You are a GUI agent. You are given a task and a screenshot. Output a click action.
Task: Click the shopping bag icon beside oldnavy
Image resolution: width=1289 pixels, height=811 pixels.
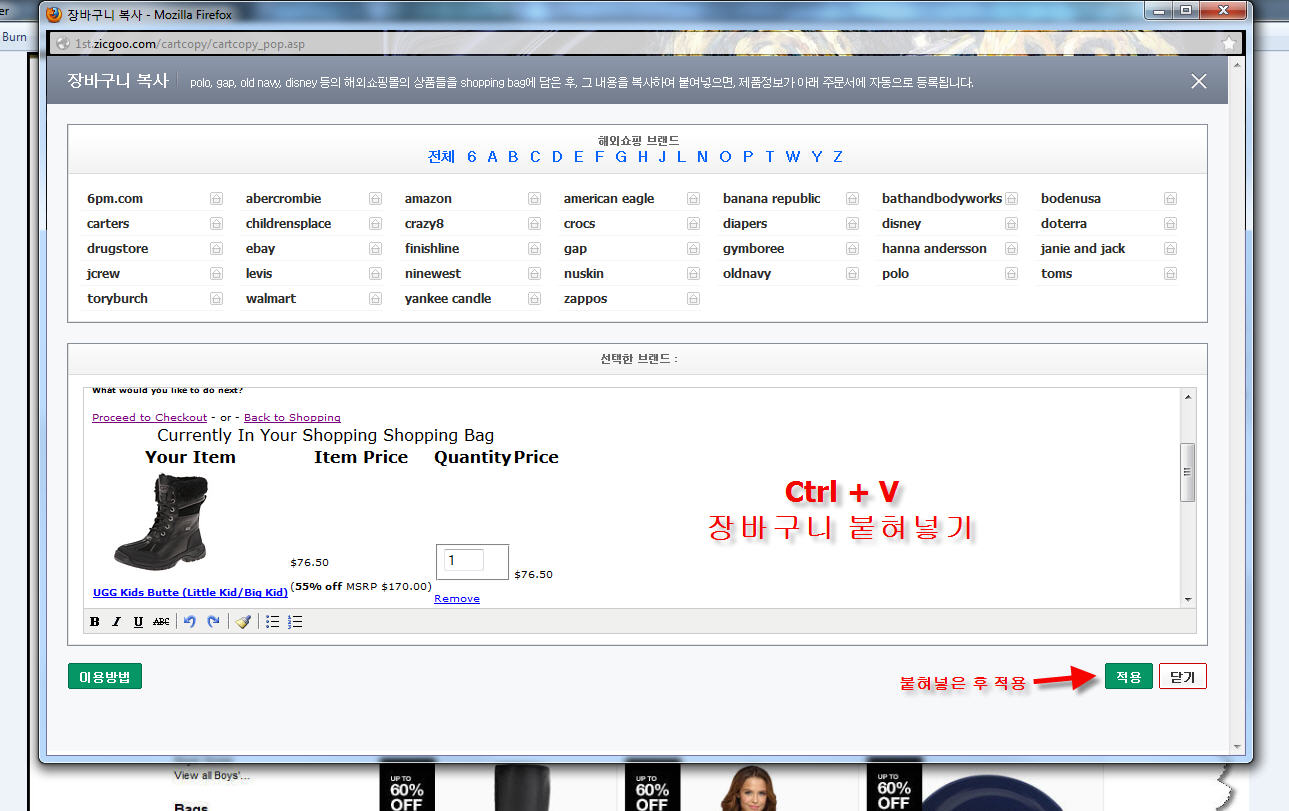click(852, 274)
